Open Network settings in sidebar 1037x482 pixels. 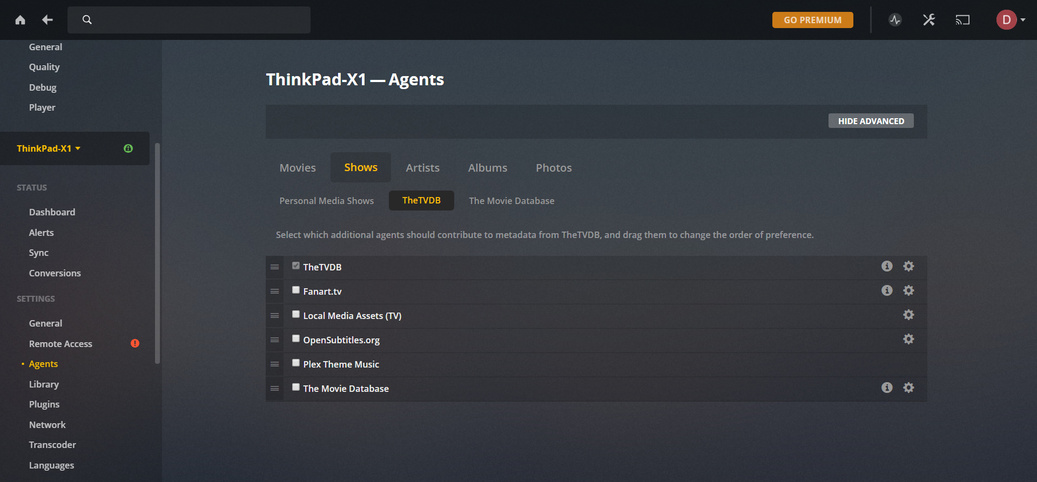[48, 424]
